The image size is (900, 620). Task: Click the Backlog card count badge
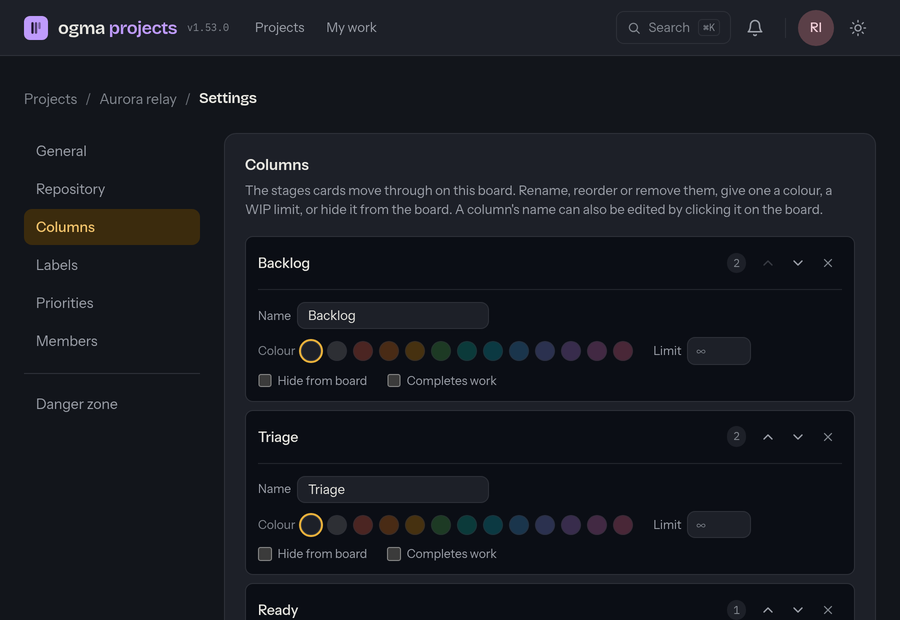click(x=736, y=263)
